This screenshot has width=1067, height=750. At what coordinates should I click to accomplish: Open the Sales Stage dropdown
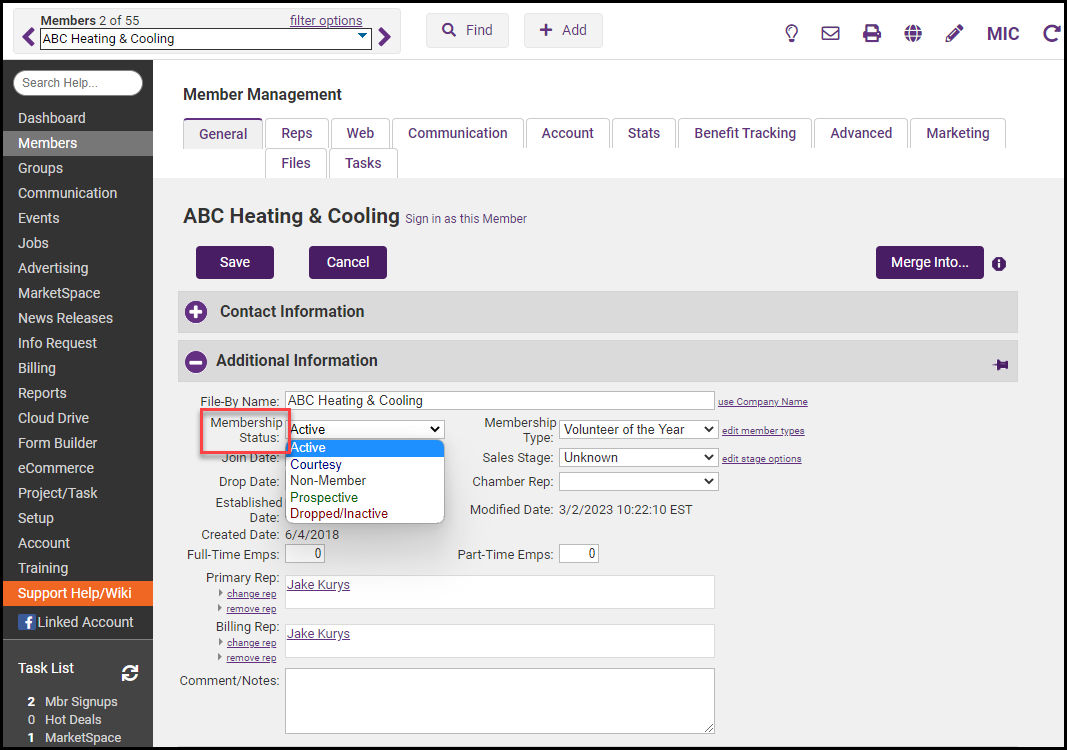coord(638,457)
